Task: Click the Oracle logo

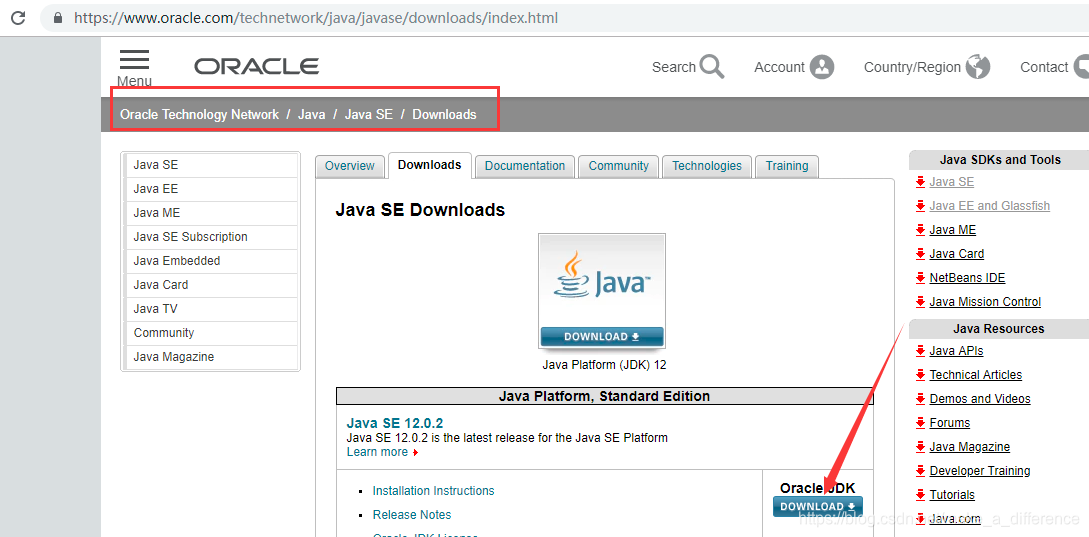Action: pyautogui.click(x=257, y=67)
